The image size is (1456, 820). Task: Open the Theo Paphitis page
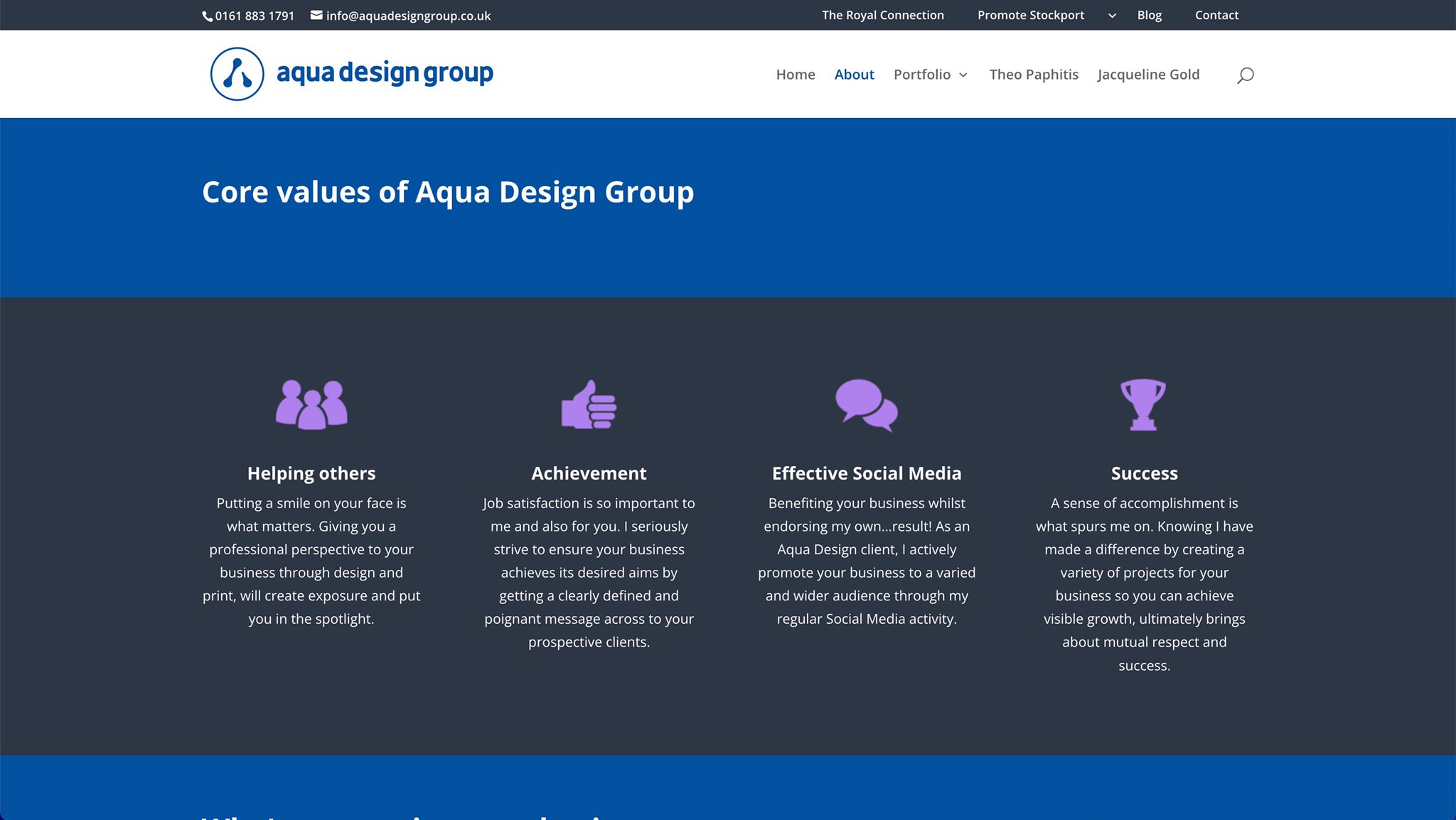click(1034, 75)
